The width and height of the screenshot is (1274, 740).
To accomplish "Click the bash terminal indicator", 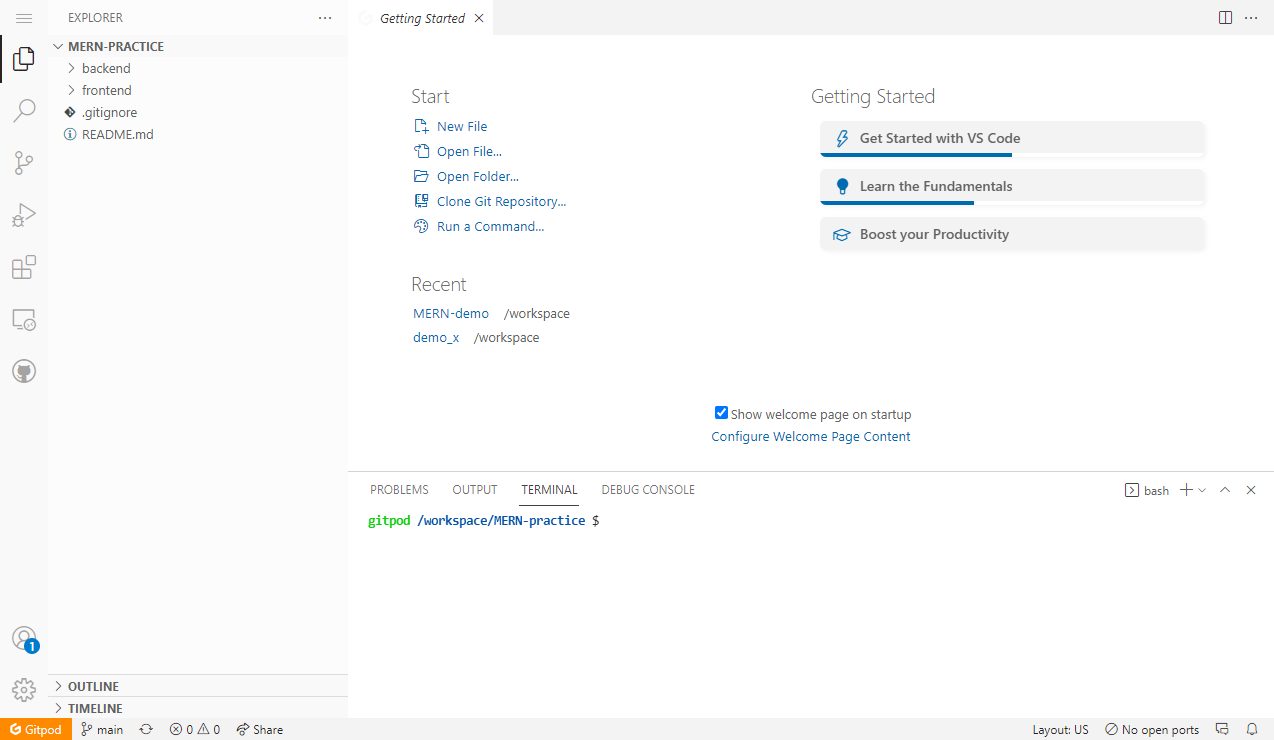I will [x=1147, y=490].
